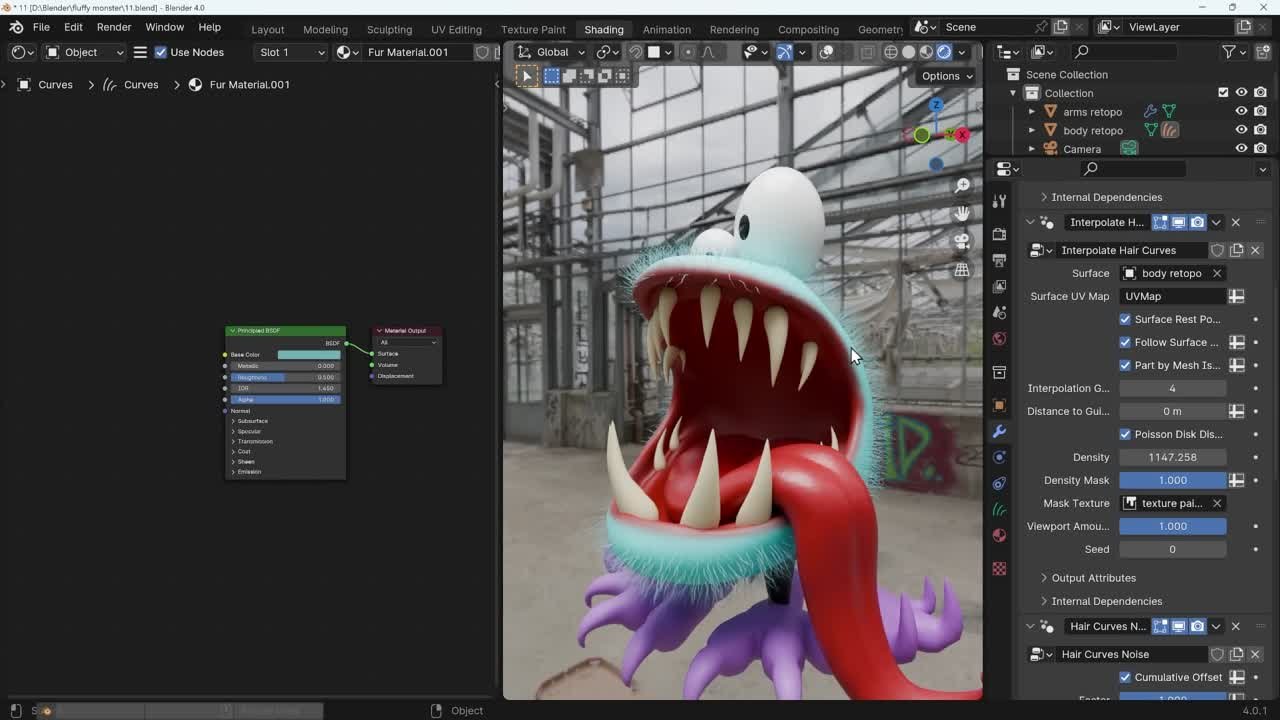Expand the body retopo tree item

(1032, 130)
